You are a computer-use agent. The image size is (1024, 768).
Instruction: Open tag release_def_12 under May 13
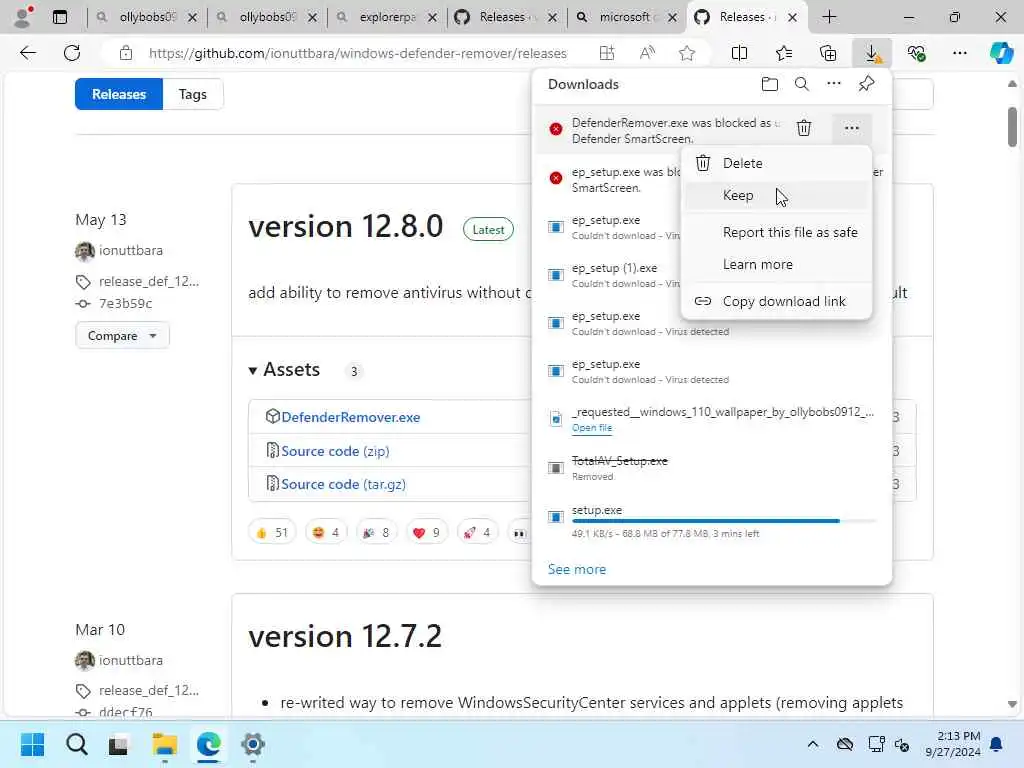click(149, 281)
